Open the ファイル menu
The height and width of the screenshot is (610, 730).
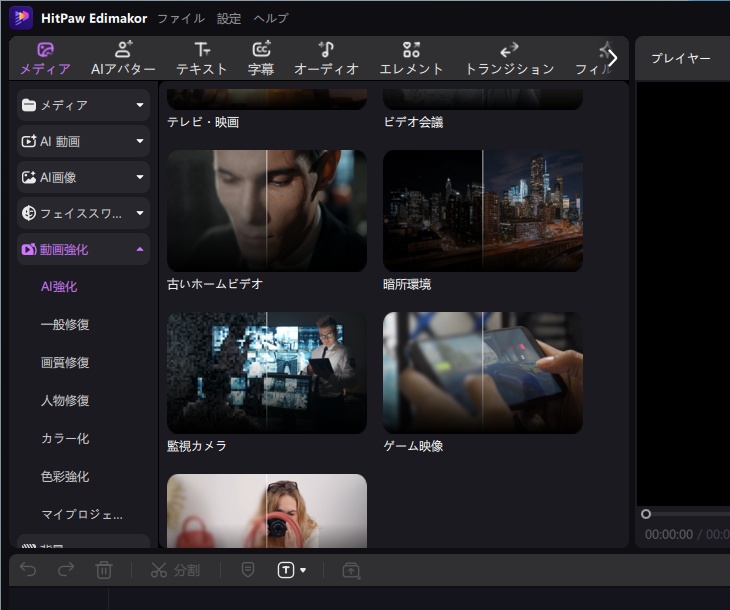tap(181, 19)
